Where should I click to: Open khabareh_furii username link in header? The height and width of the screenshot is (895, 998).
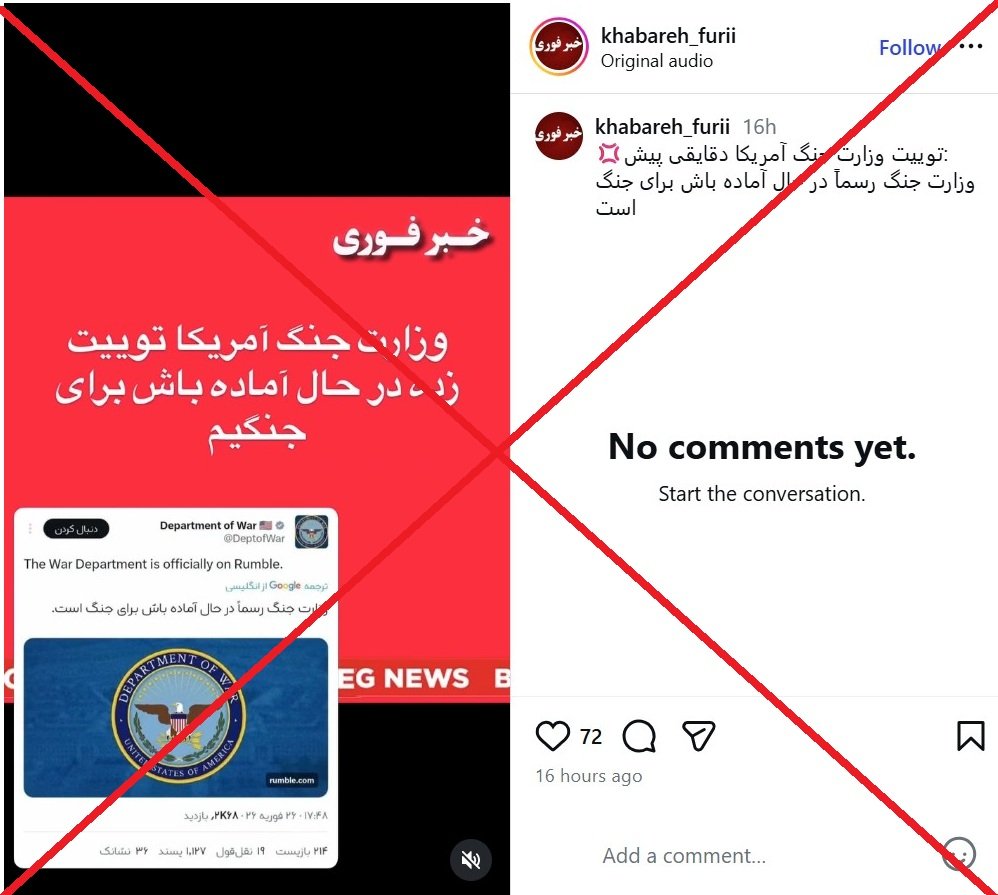668,36
